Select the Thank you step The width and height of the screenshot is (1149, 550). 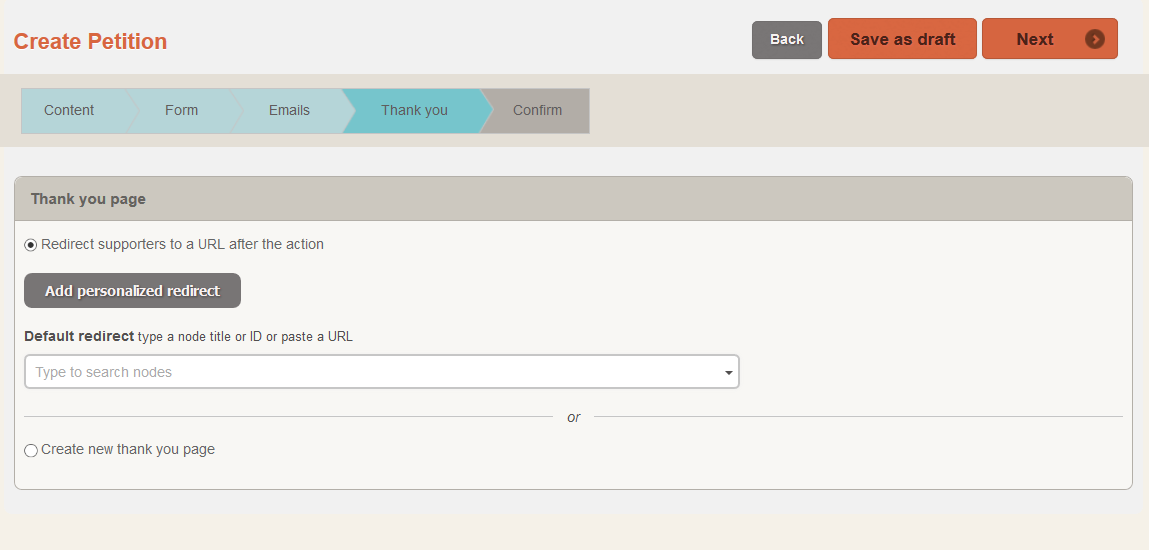(x=414, y=111)
